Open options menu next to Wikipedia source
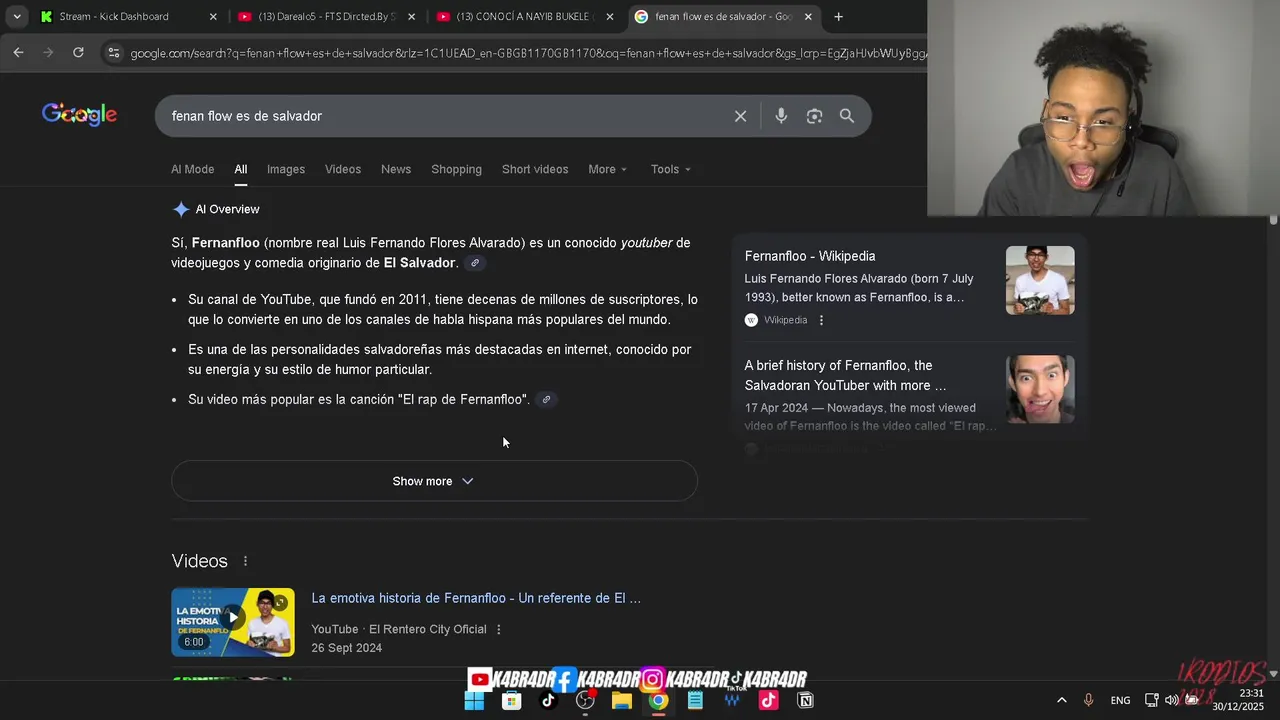Screen dimensions: 1280x720 821,320
